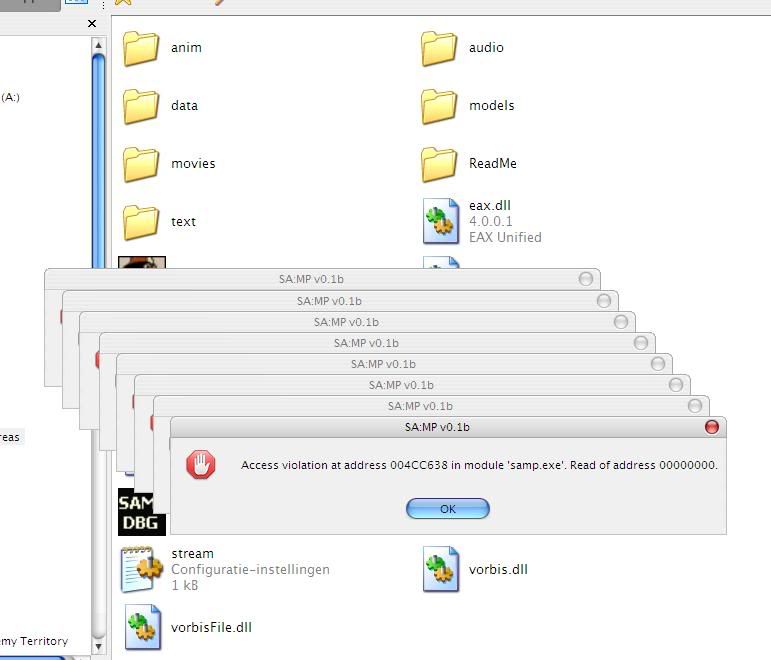Select the stream configuration file icon

point(142,569)
